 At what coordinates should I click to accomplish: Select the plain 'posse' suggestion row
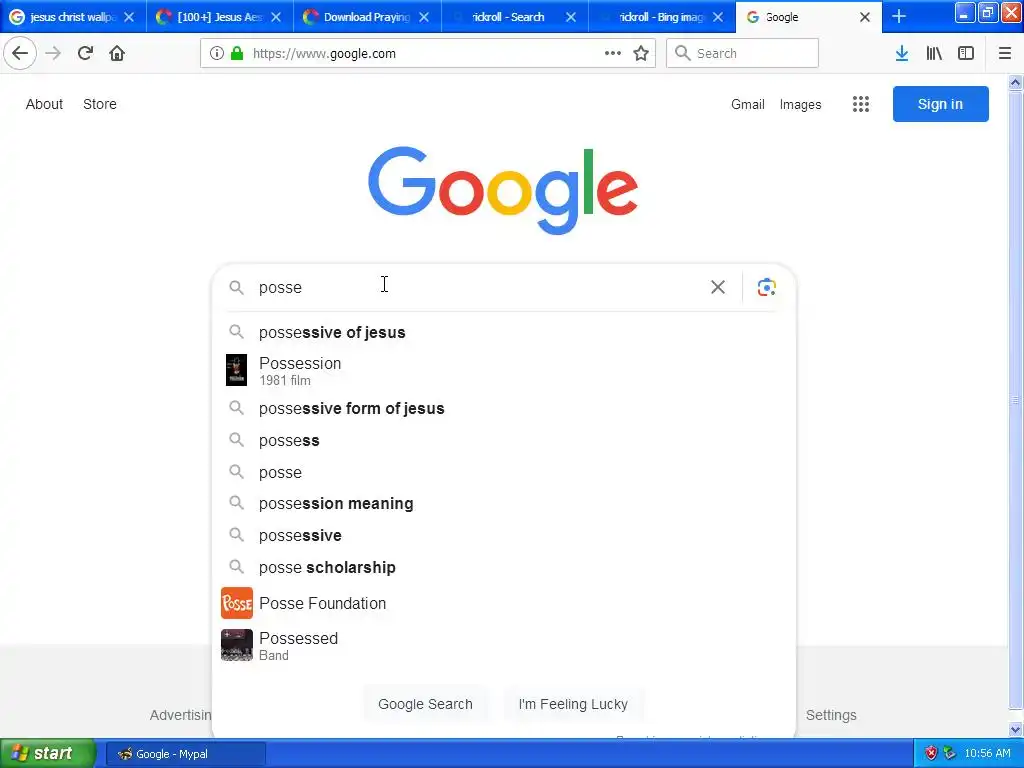click(x=504, y=472)
